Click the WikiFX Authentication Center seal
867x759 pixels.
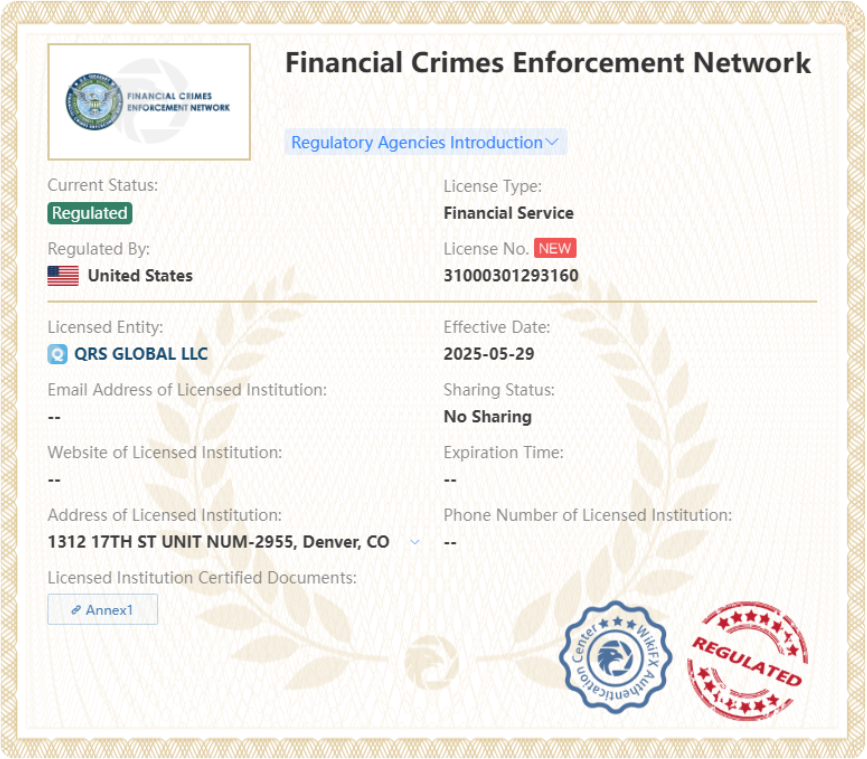click(615, 656)
